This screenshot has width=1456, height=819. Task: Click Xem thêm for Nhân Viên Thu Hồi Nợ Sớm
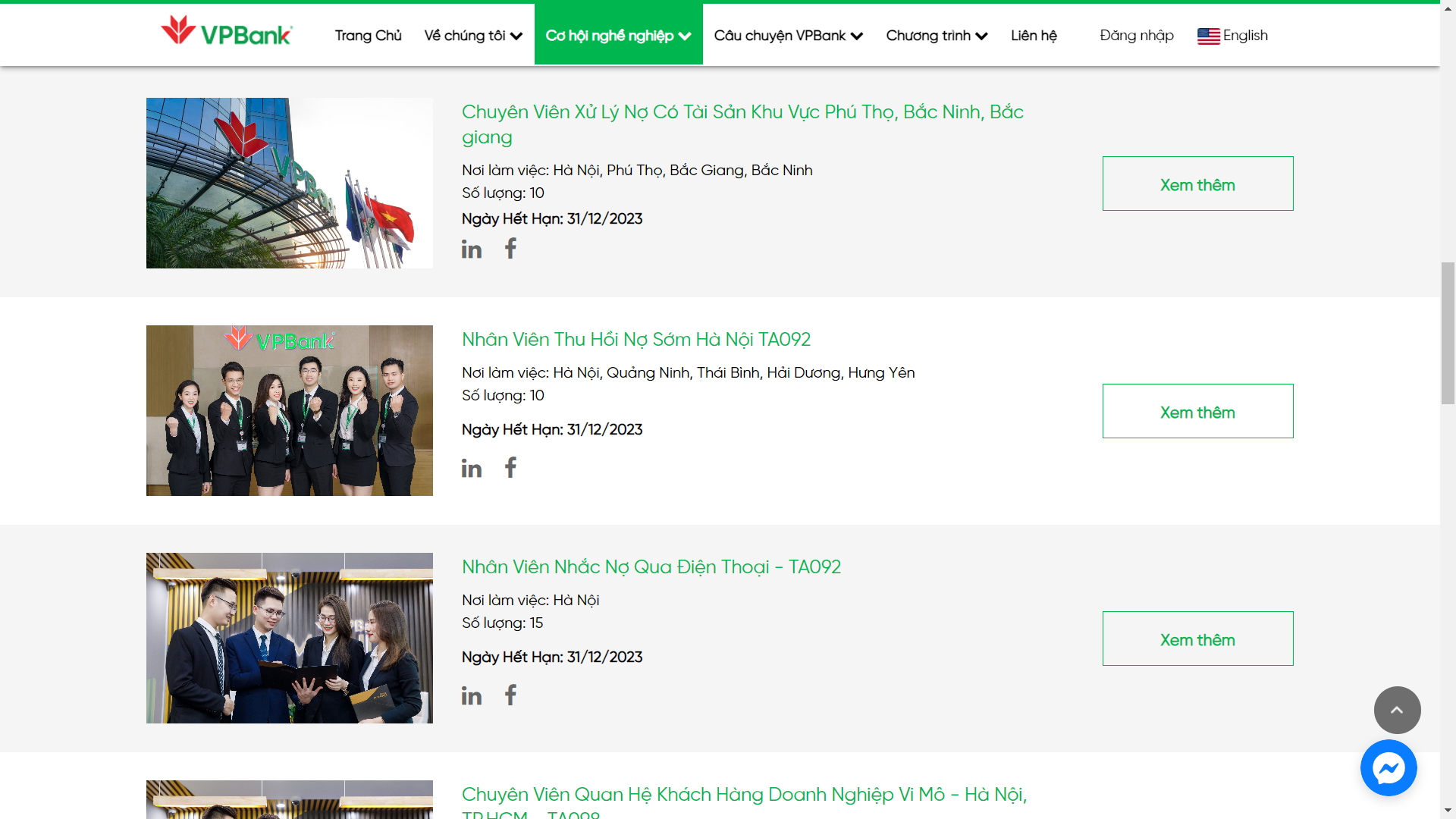[1197, 411]
